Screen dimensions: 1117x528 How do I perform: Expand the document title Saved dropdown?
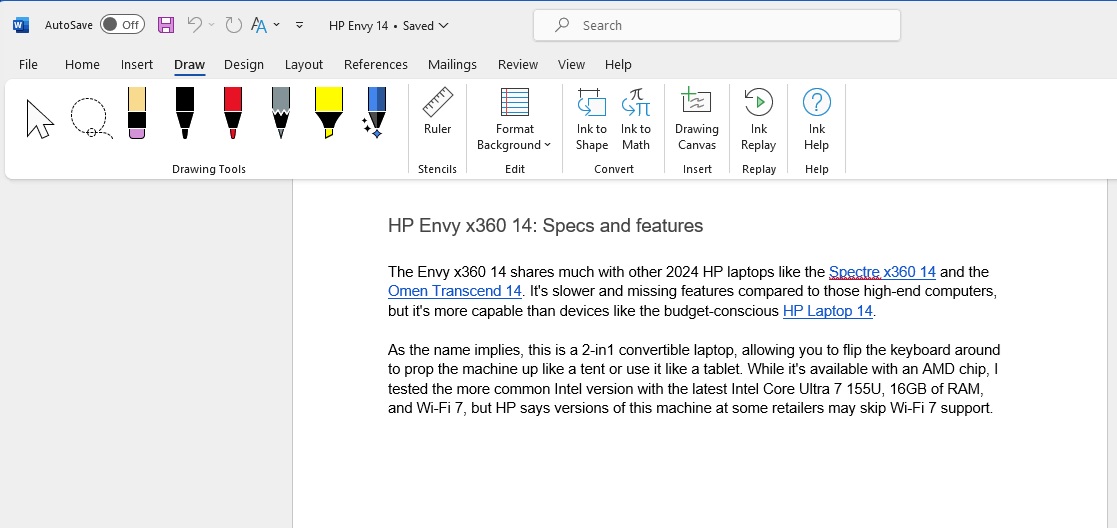pyautogui.click(x=443, y=26)
